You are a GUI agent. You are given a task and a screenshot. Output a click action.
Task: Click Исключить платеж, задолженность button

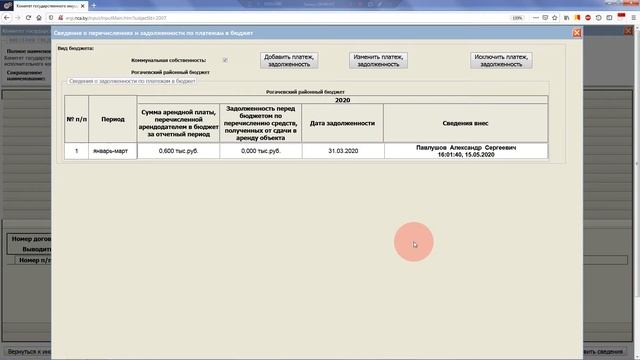tap(501, 60)
